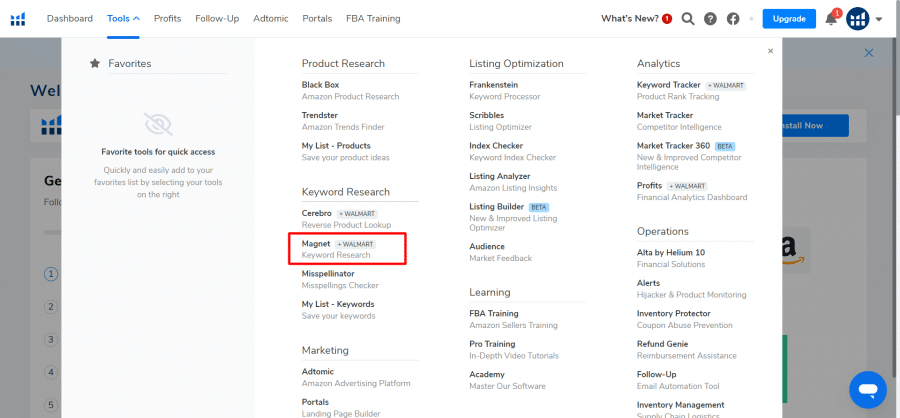Open Follow-Up in top navigation
900x418 pixels.
tap(217, 18)
